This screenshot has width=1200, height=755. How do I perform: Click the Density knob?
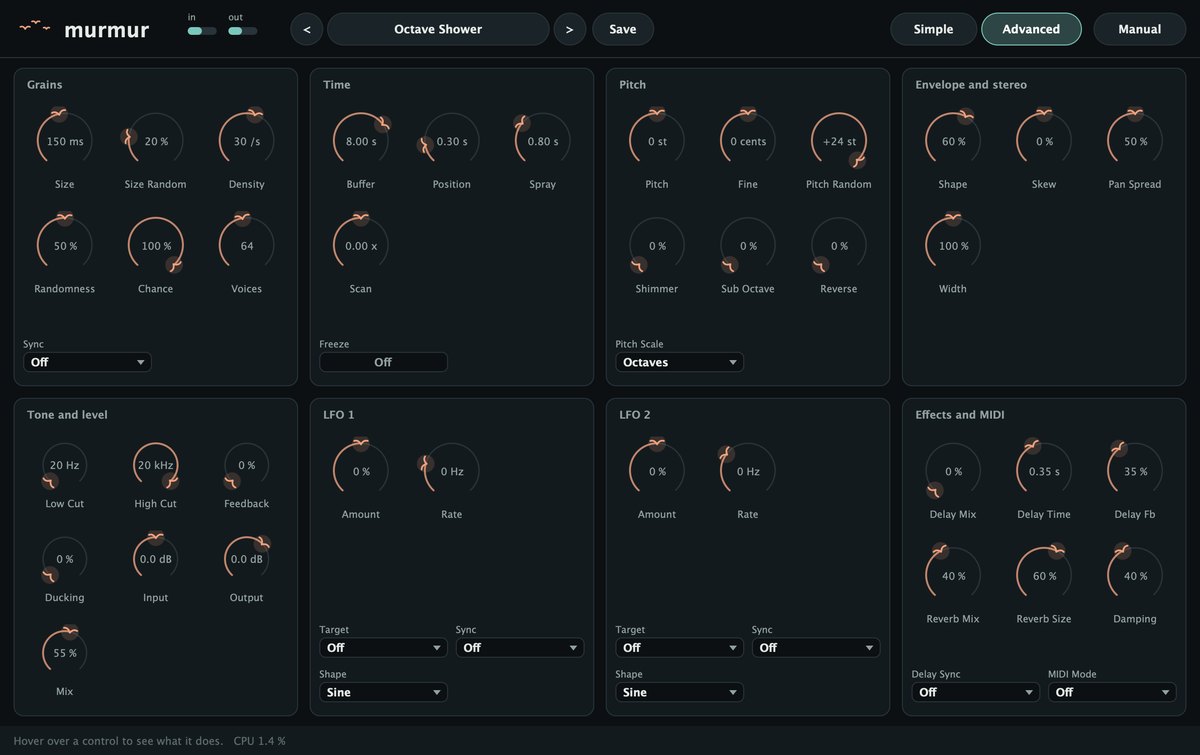[x=247, y=141]
